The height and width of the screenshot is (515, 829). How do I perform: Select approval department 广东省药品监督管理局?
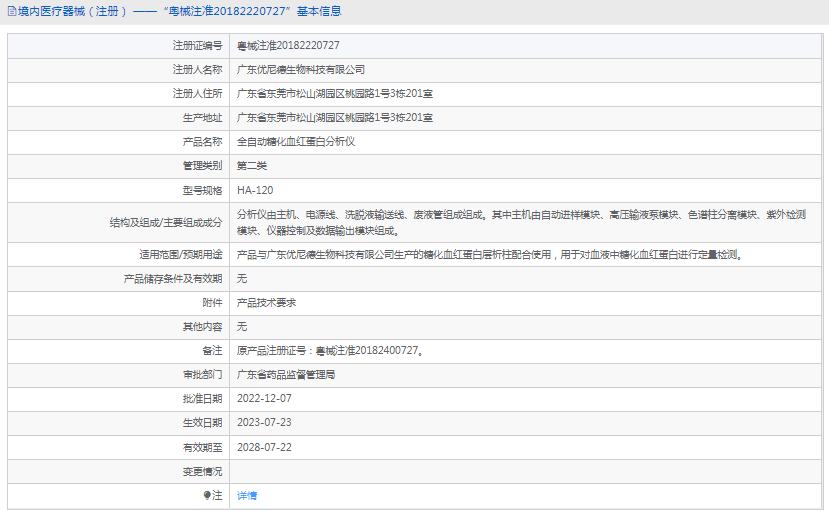pos(286,375)
